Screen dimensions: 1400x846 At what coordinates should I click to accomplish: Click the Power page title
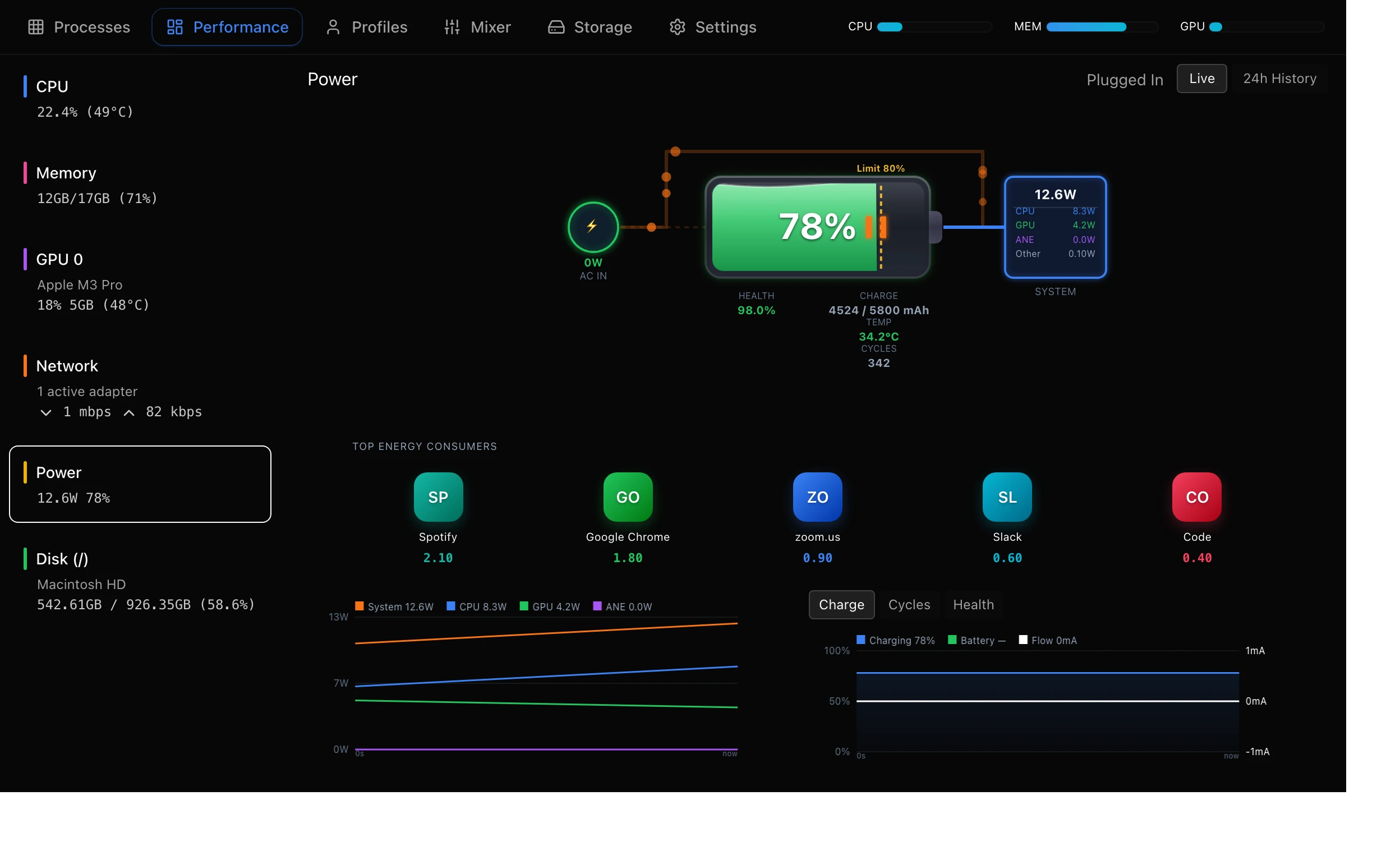point(333,79)
